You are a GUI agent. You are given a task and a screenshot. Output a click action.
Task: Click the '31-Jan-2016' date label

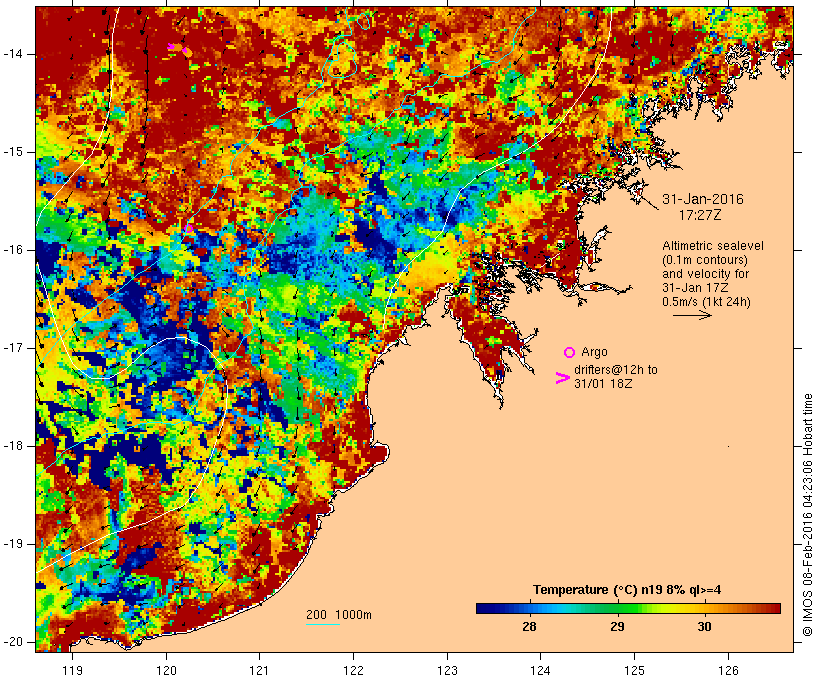click(x=702, y=199)
